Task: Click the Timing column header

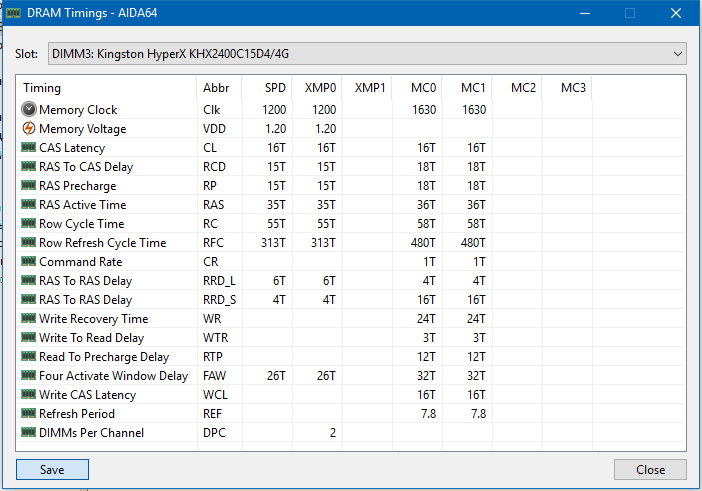Action: 42,87
